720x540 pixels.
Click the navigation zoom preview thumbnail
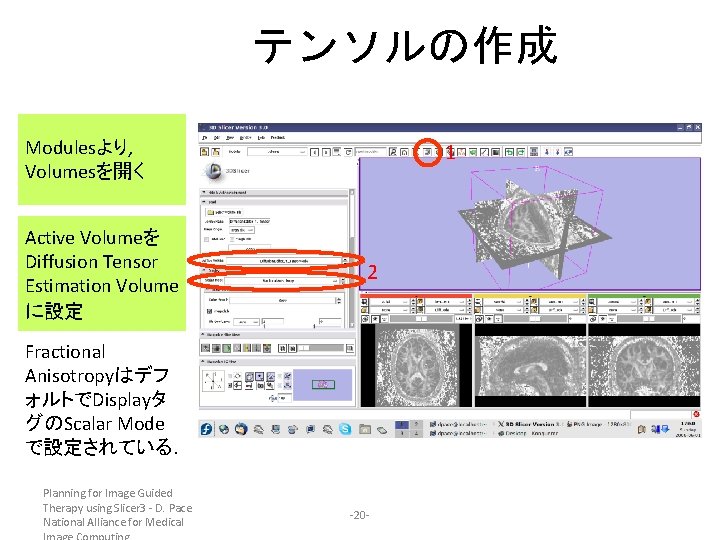[x=323, y=384]
